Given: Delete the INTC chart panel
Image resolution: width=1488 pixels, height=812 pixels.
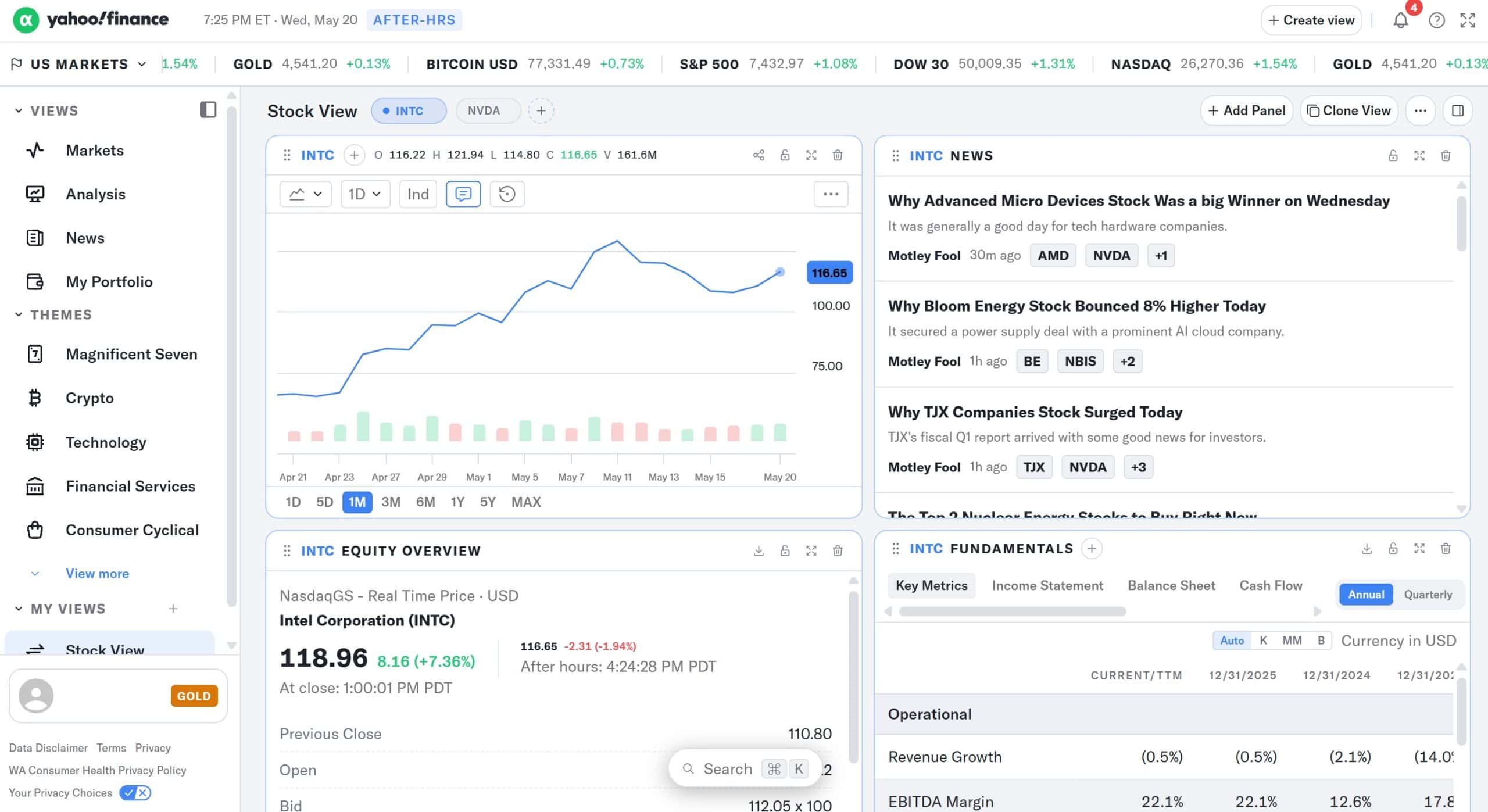Looking at the screenshot, I should coord(837,155).
